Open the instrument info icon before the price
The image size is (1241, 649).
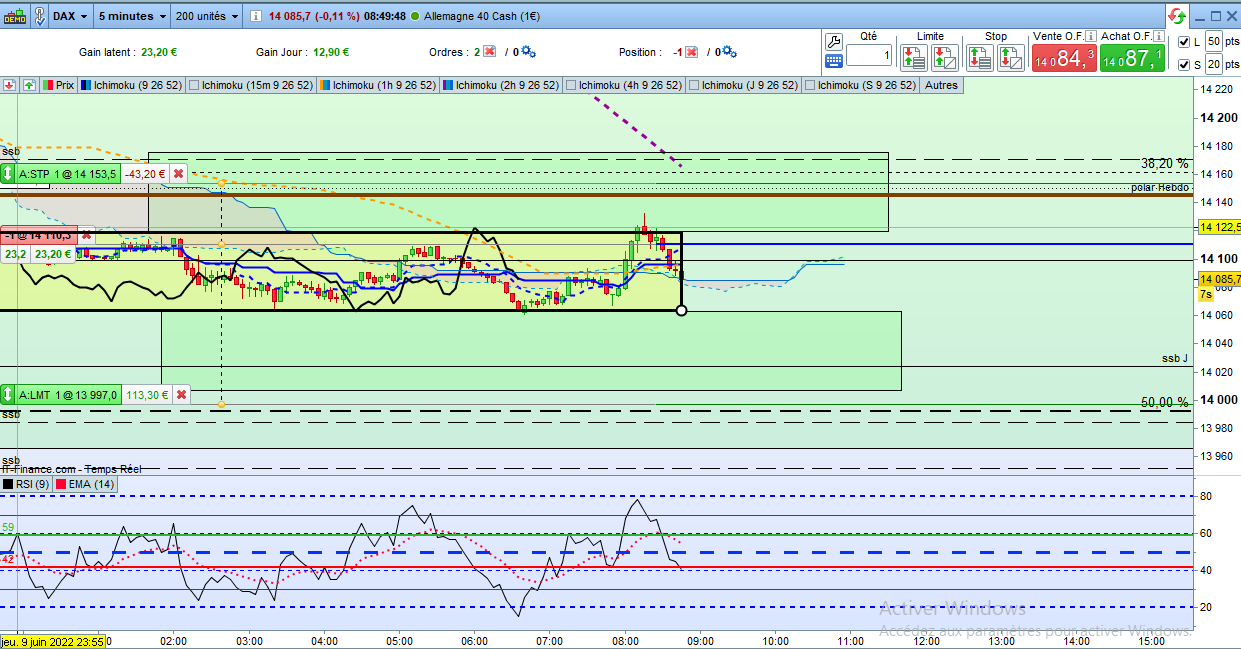[257, 16]
